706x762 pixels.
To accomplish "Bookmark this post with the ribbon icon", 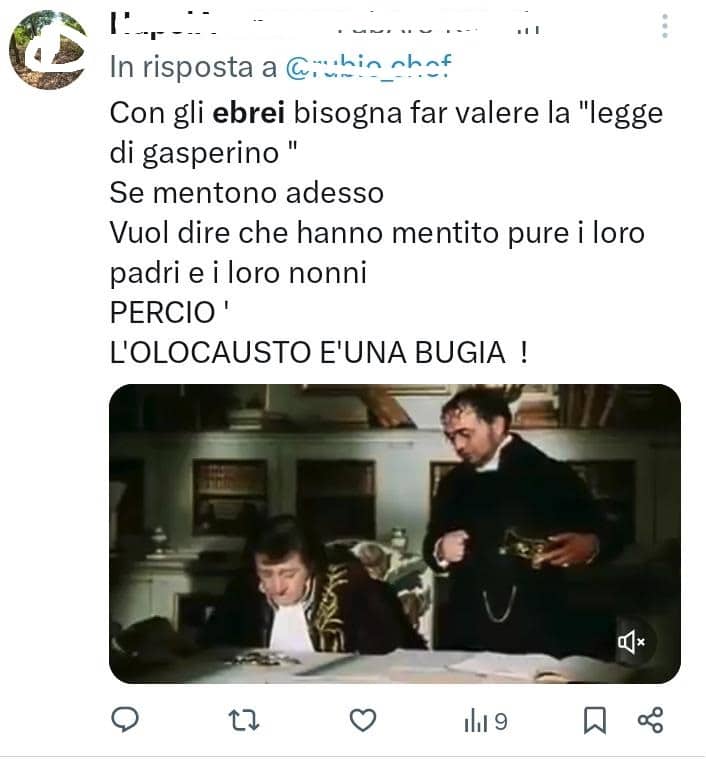I will pyautogui.click(x=595, y=720).
